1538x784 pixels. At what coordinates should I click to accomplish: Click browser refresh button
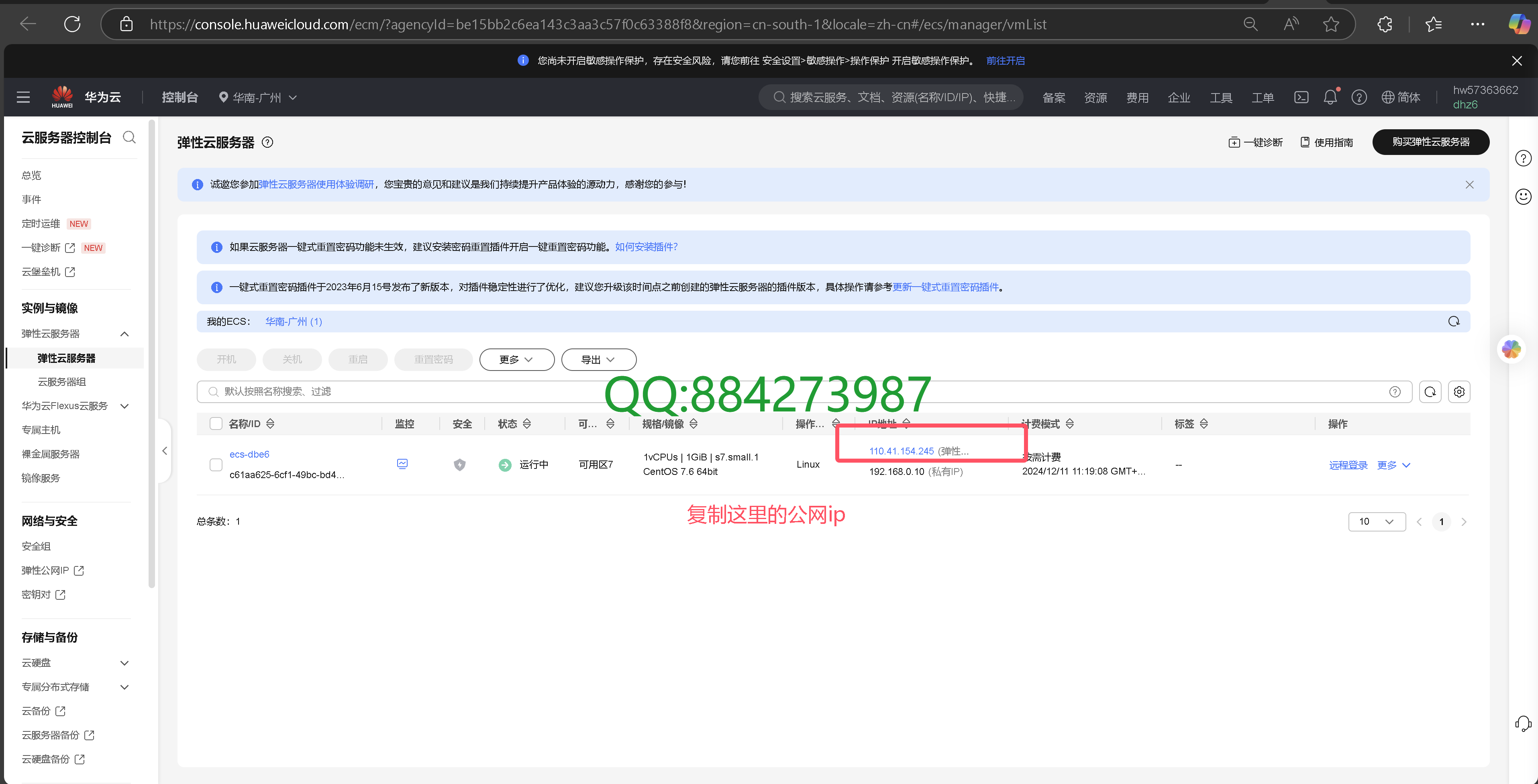point(72,24)
